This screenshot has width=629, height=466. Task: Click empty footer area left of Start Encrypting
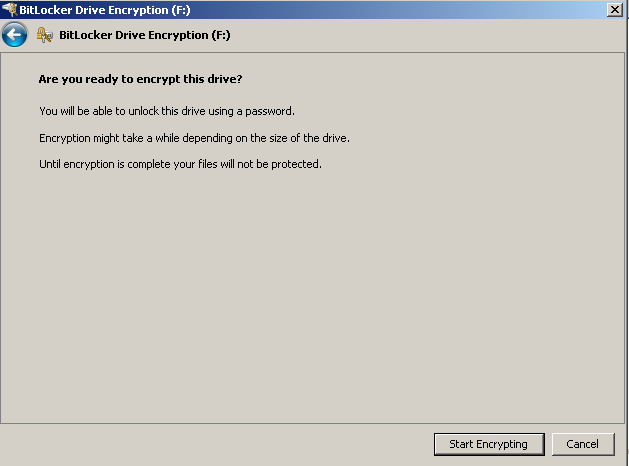pyautogui.click(x=217, y=444)
